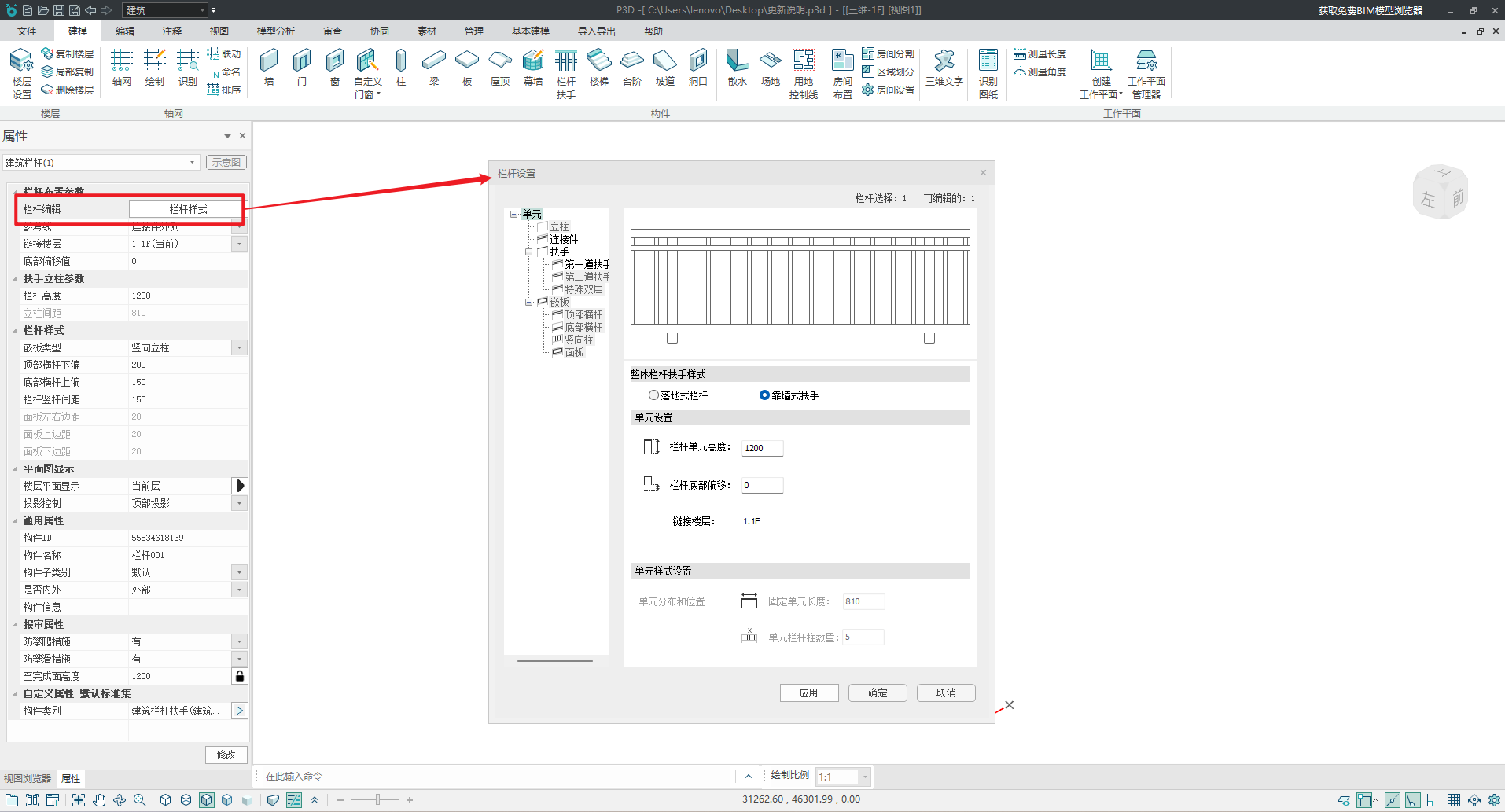Click the 栏杆单元高度 input field
Screen dimensions: 1505x812
click(x=762, y=448)
